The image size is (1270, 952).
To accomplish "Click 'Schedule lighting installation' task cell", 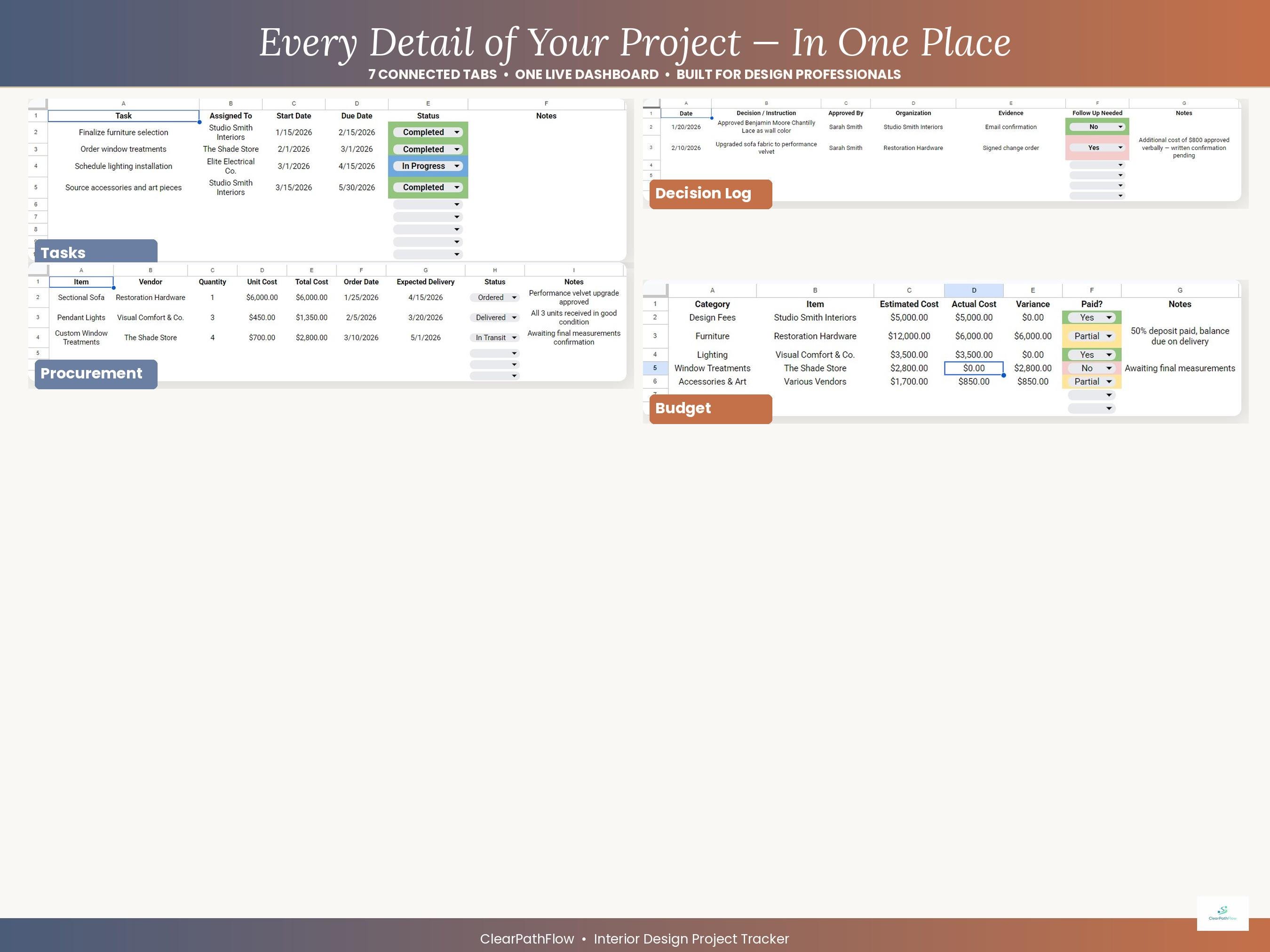I will 123,166.
